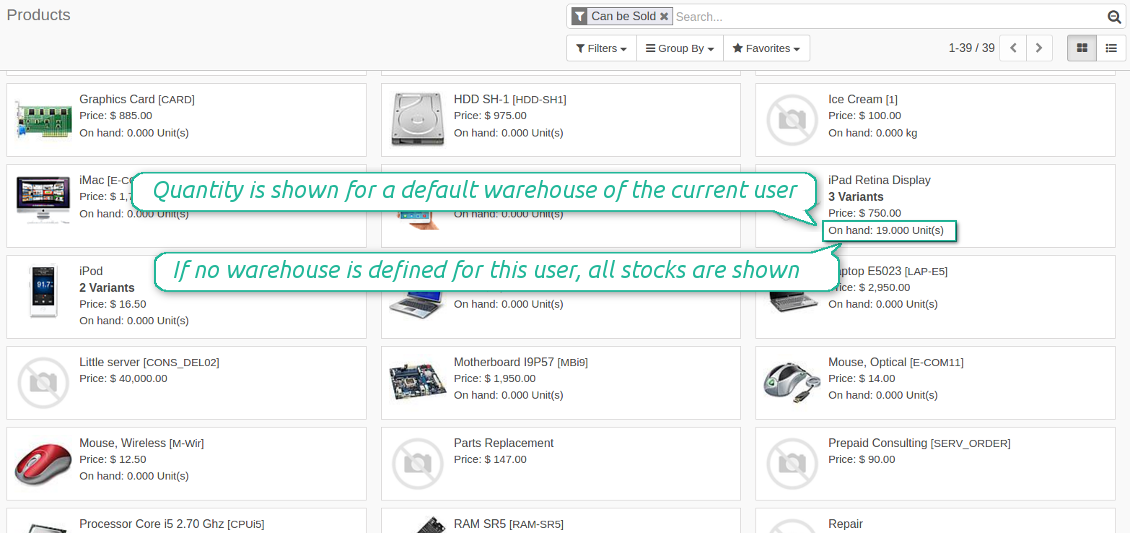Click Prepaid Consulting placeholder image icon
Viewport: 1130px width, 533px height.
click(x=791, y=462)
